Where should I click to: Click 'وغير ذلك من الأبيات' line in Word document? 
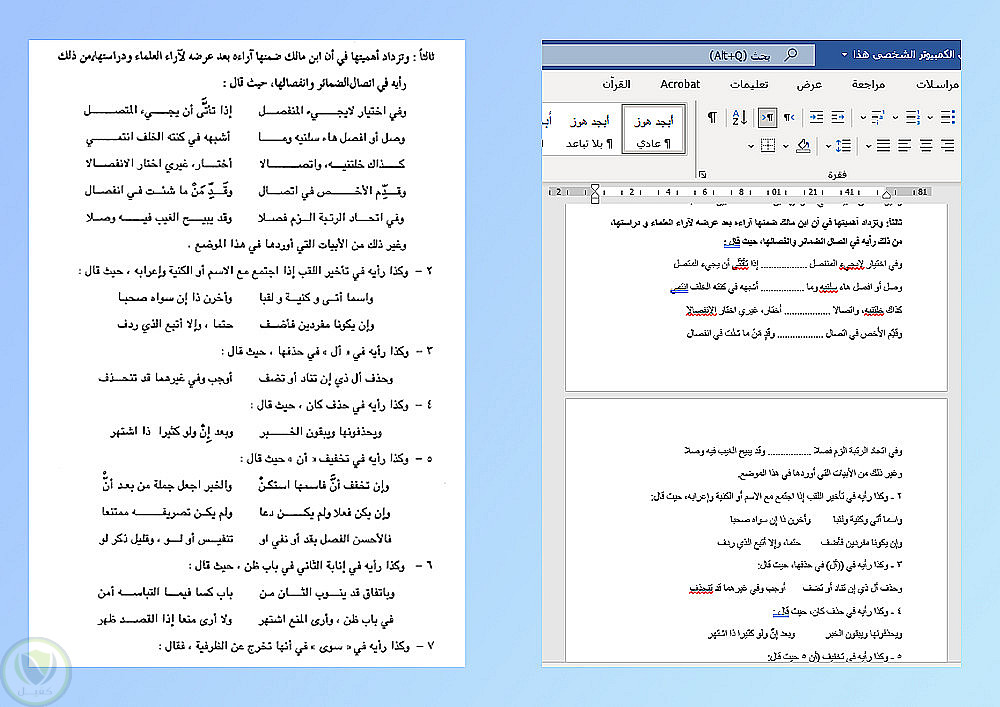[820, 474]
